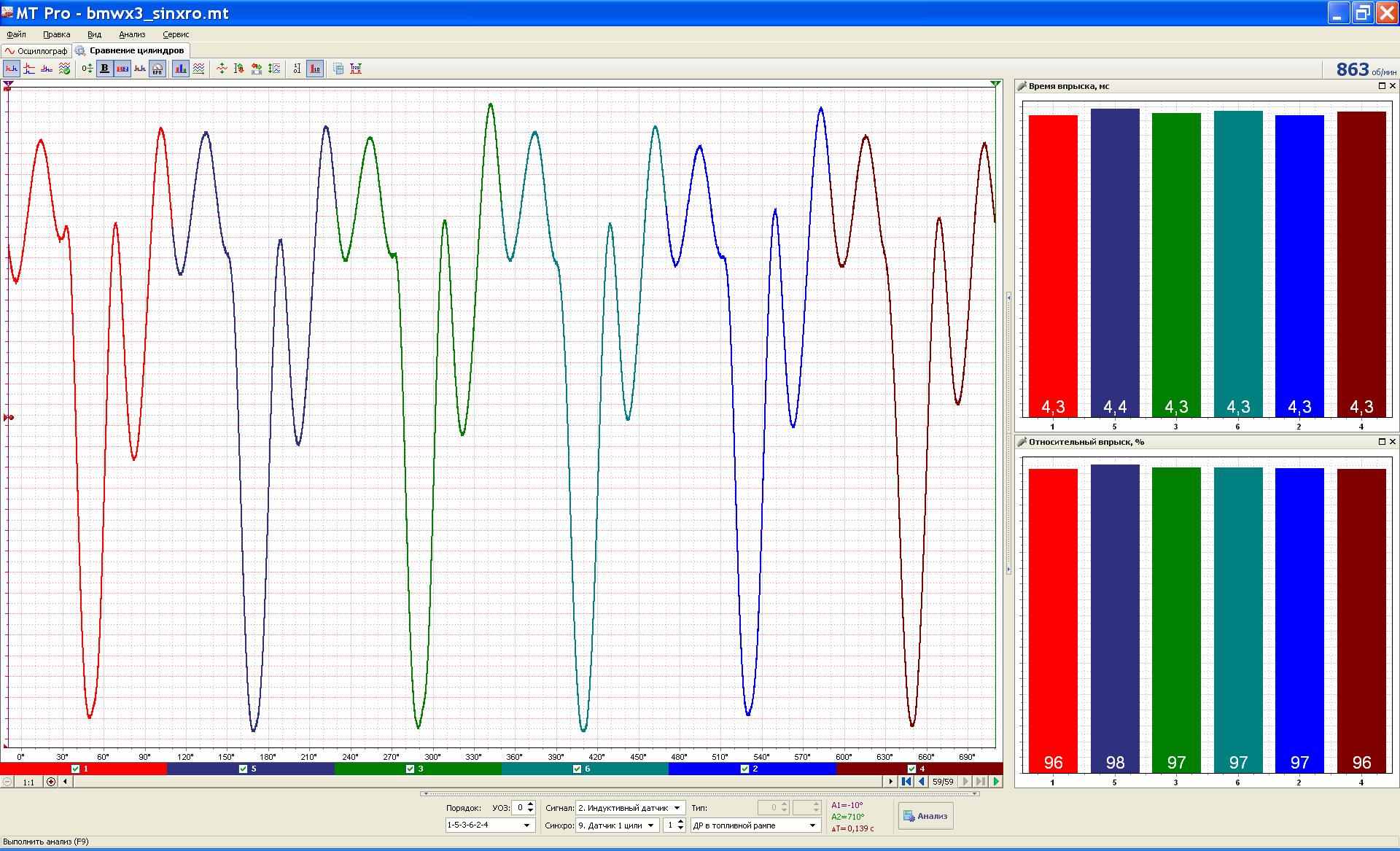Screen dimensions: 1400x851
Task: Click the zero-level offset '0' arrows icon
Action: [x=87, y=69]
